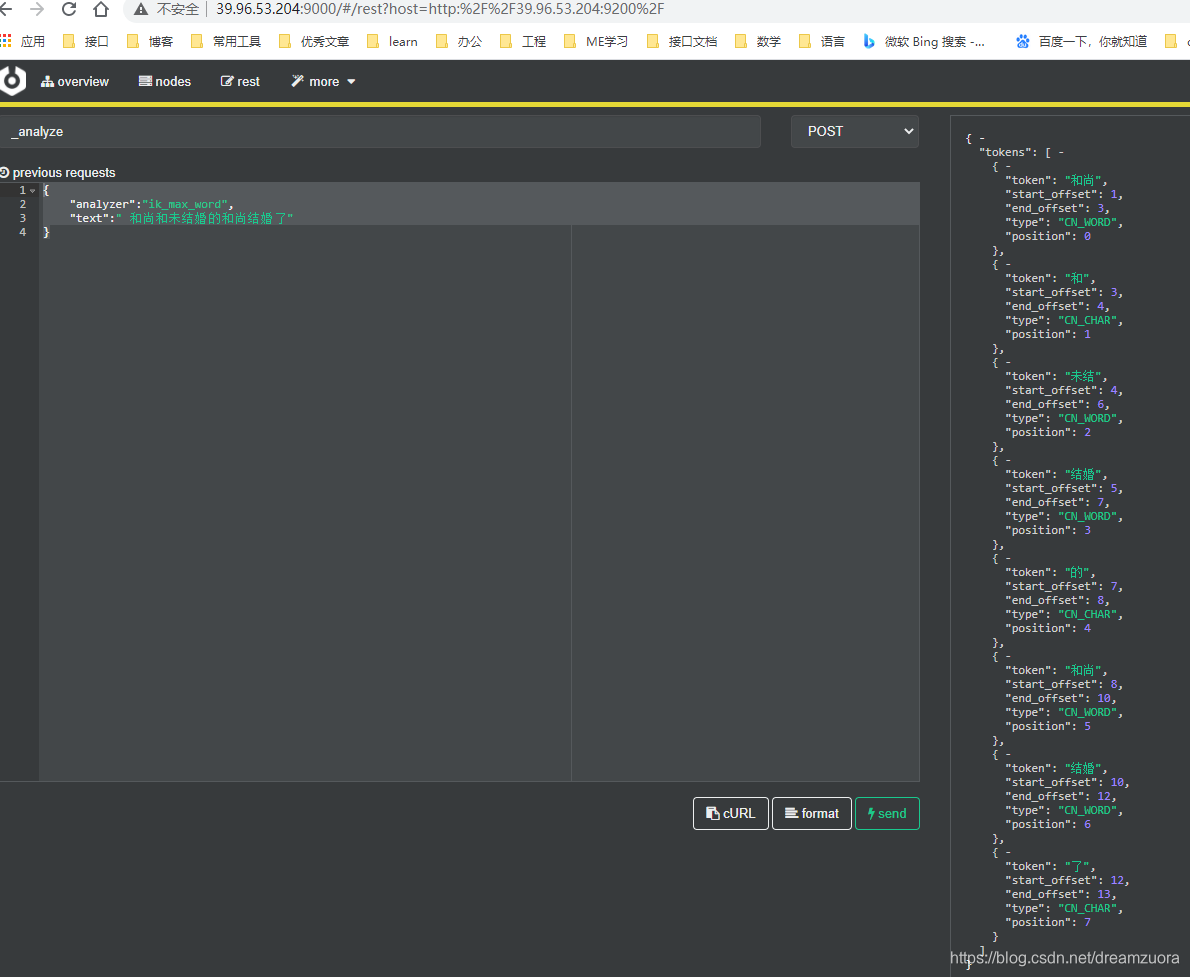This screenshot has height=977, width=1190.
Task: Collapse the token object at position 0
Action: (1008, 166)
